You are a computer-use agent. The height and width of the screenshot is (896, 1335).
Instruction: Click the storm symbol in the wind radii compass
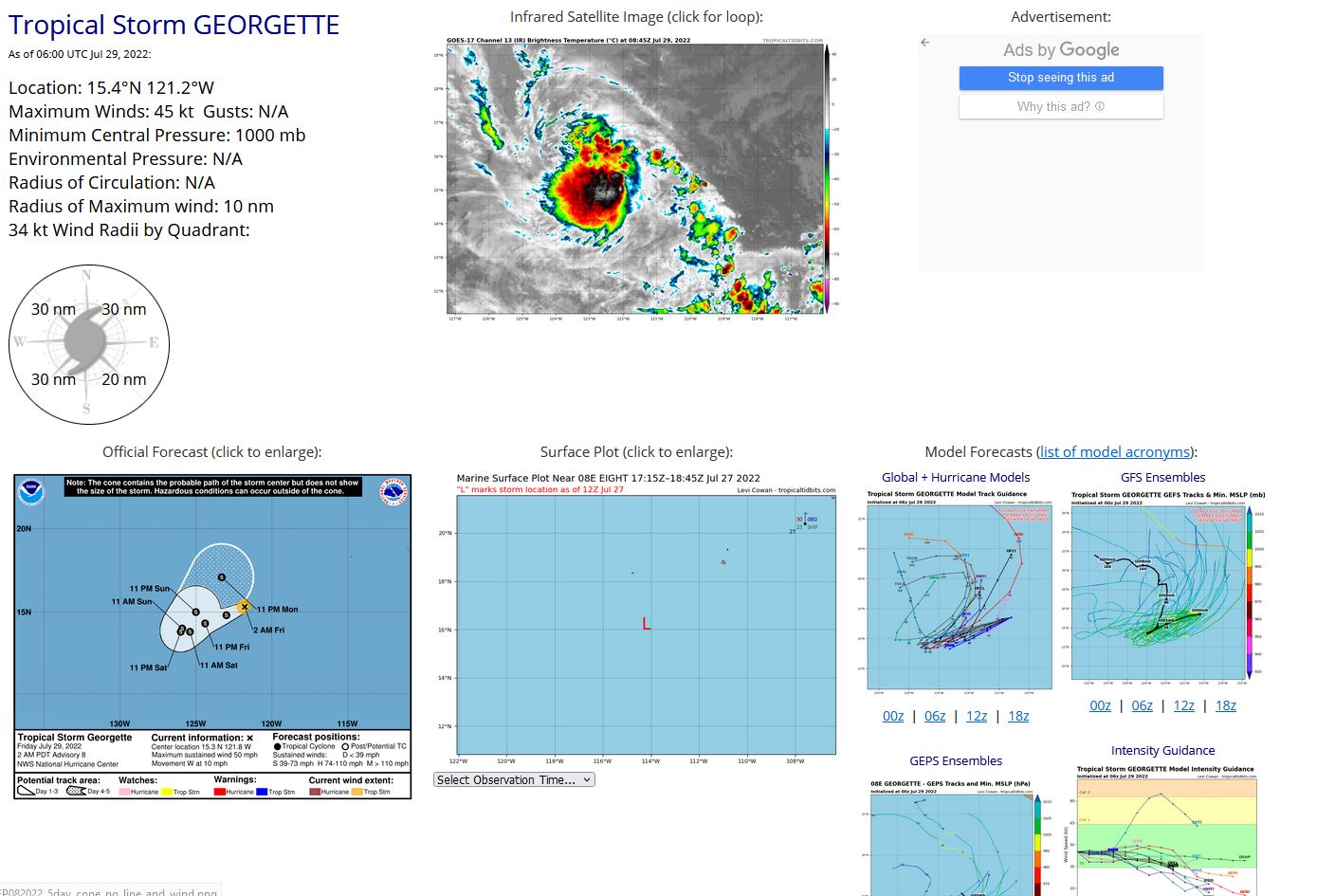85,340
